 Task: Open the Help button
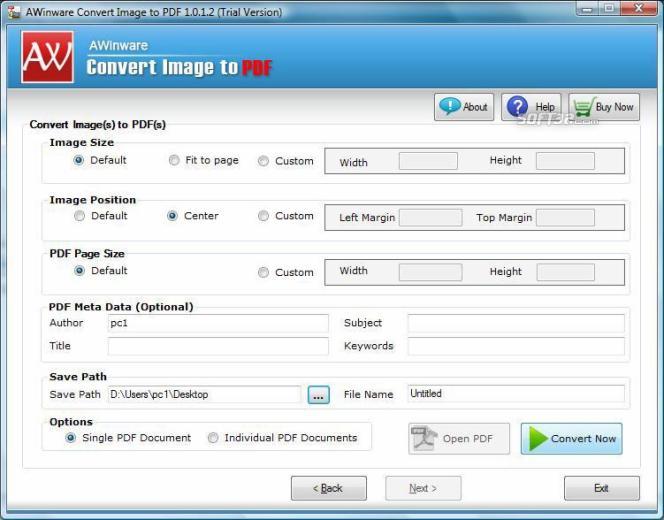tap(531, 107)
